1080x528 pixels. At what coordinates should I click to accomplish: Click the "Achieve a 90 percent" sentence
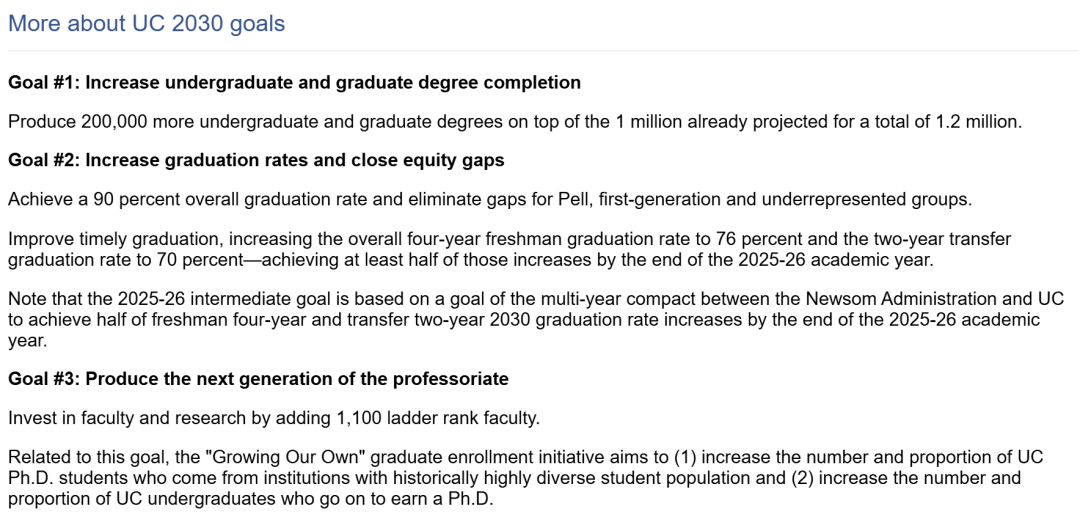(x=490, y=201)
